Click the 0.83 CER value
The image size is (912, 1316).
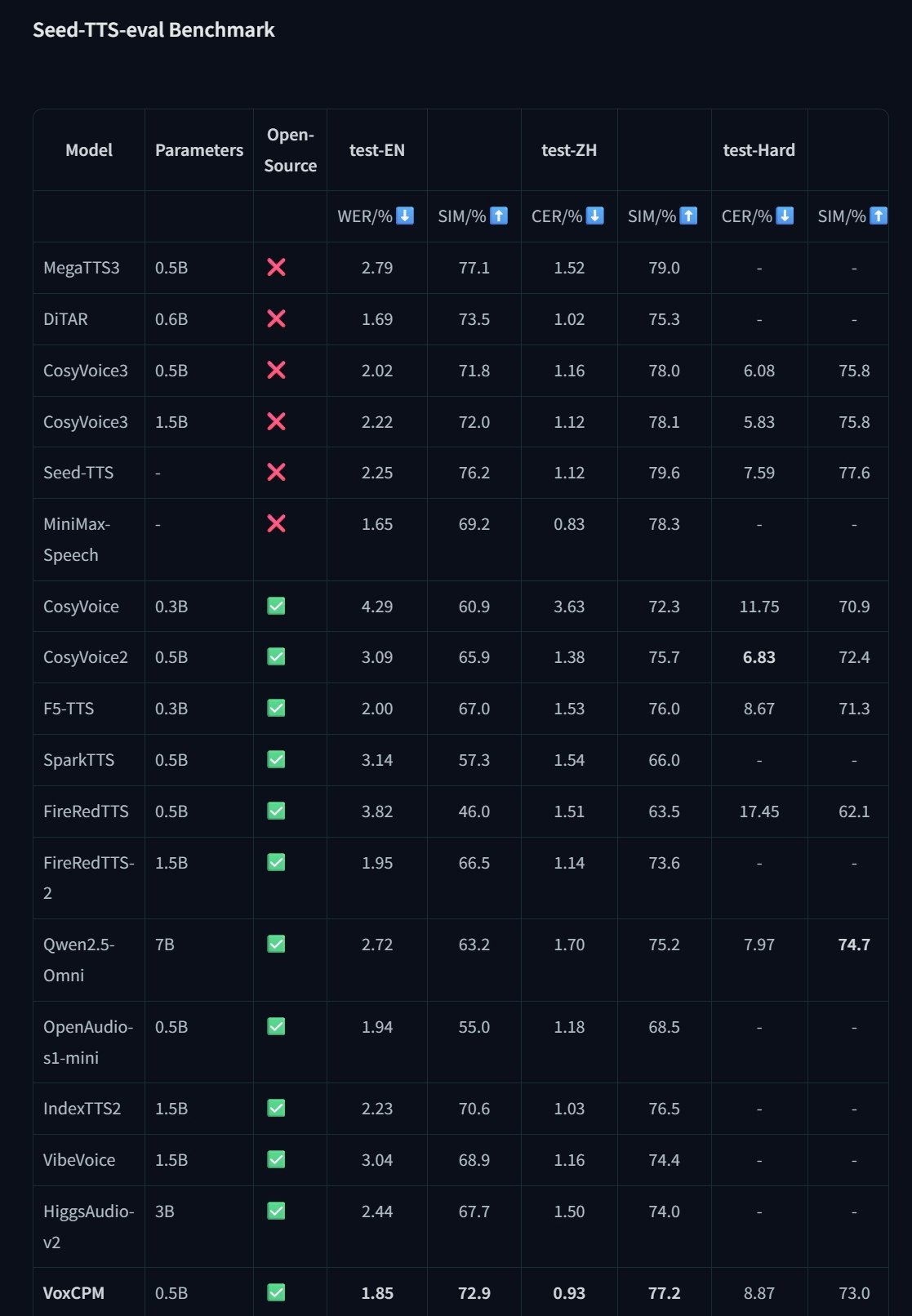pyautogui.click(x=569, y=524)
